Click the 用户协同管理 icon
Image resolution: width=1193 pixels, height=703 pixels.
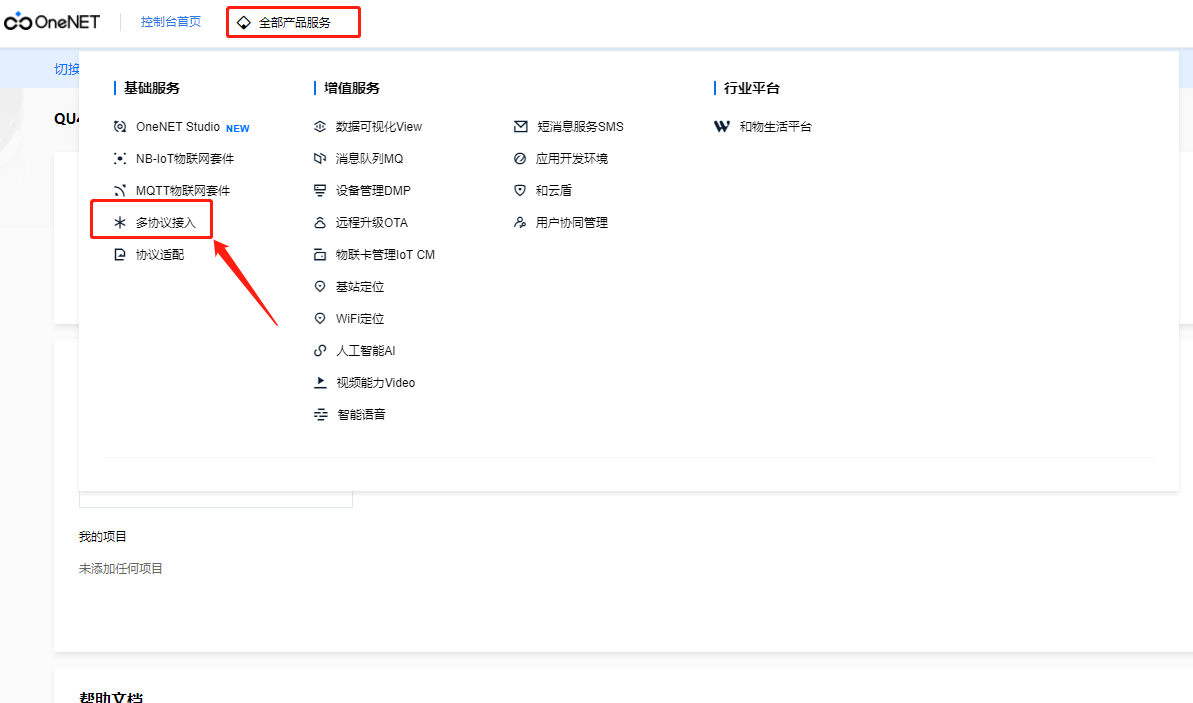tap(520, 223)
